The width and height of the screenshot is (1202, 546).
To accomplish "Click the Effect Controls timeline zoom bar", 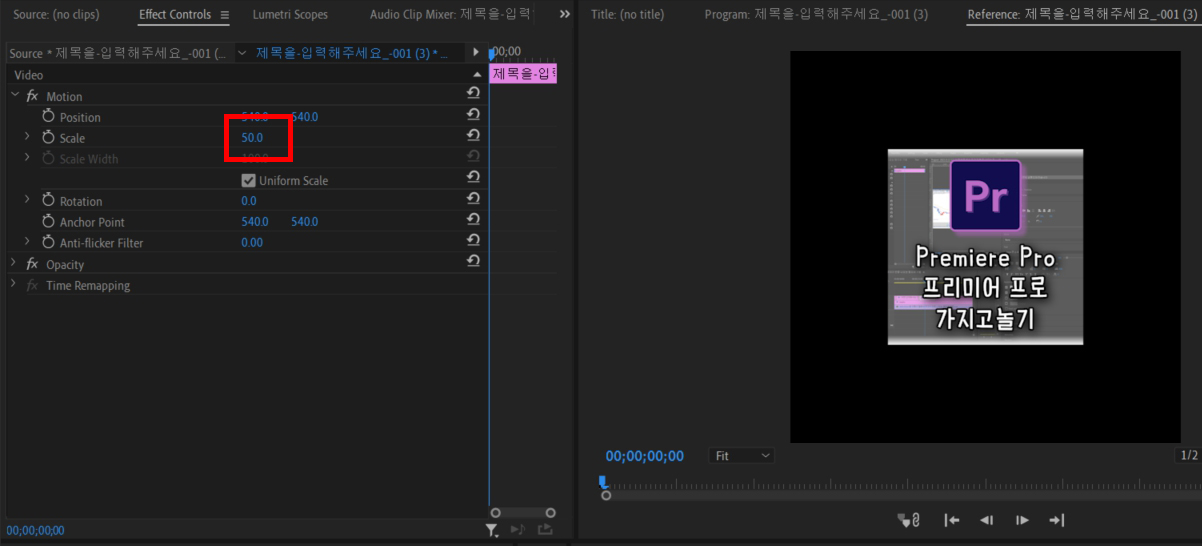I will (x=522, y=513).
